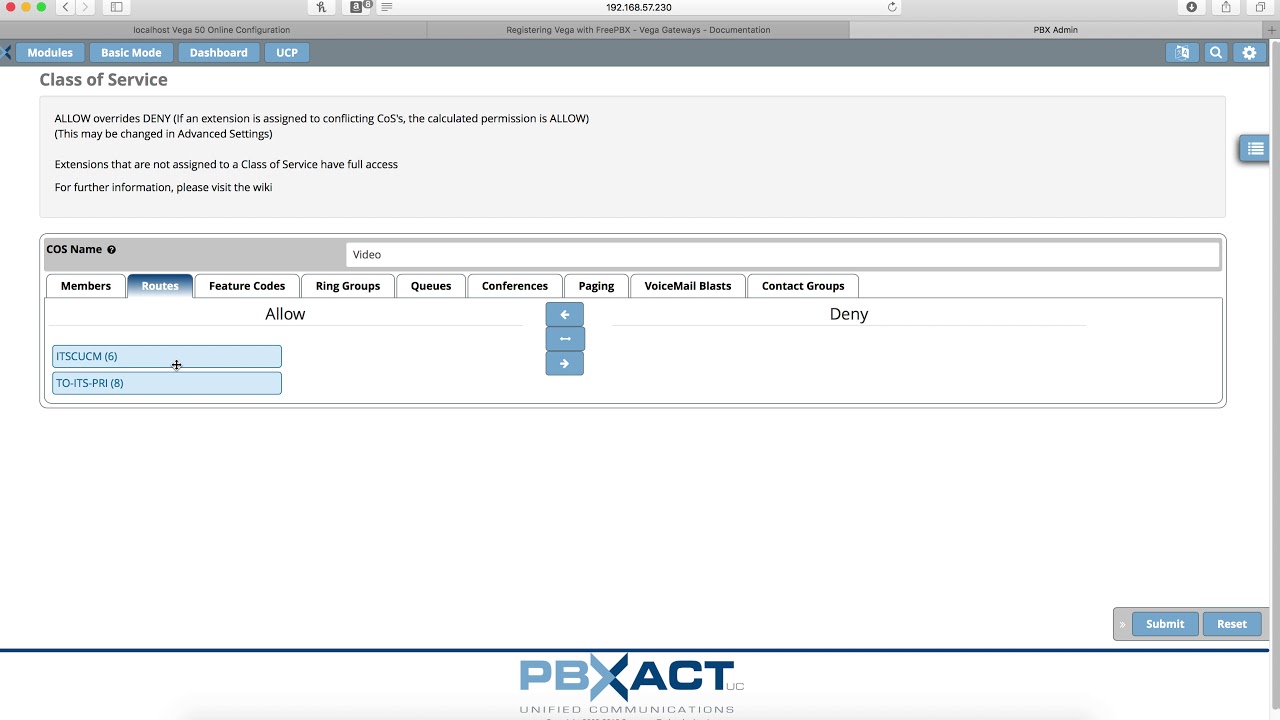Show all tabs overview icon
Viewport: 1280px width, 720px height.
point(1260,7)
